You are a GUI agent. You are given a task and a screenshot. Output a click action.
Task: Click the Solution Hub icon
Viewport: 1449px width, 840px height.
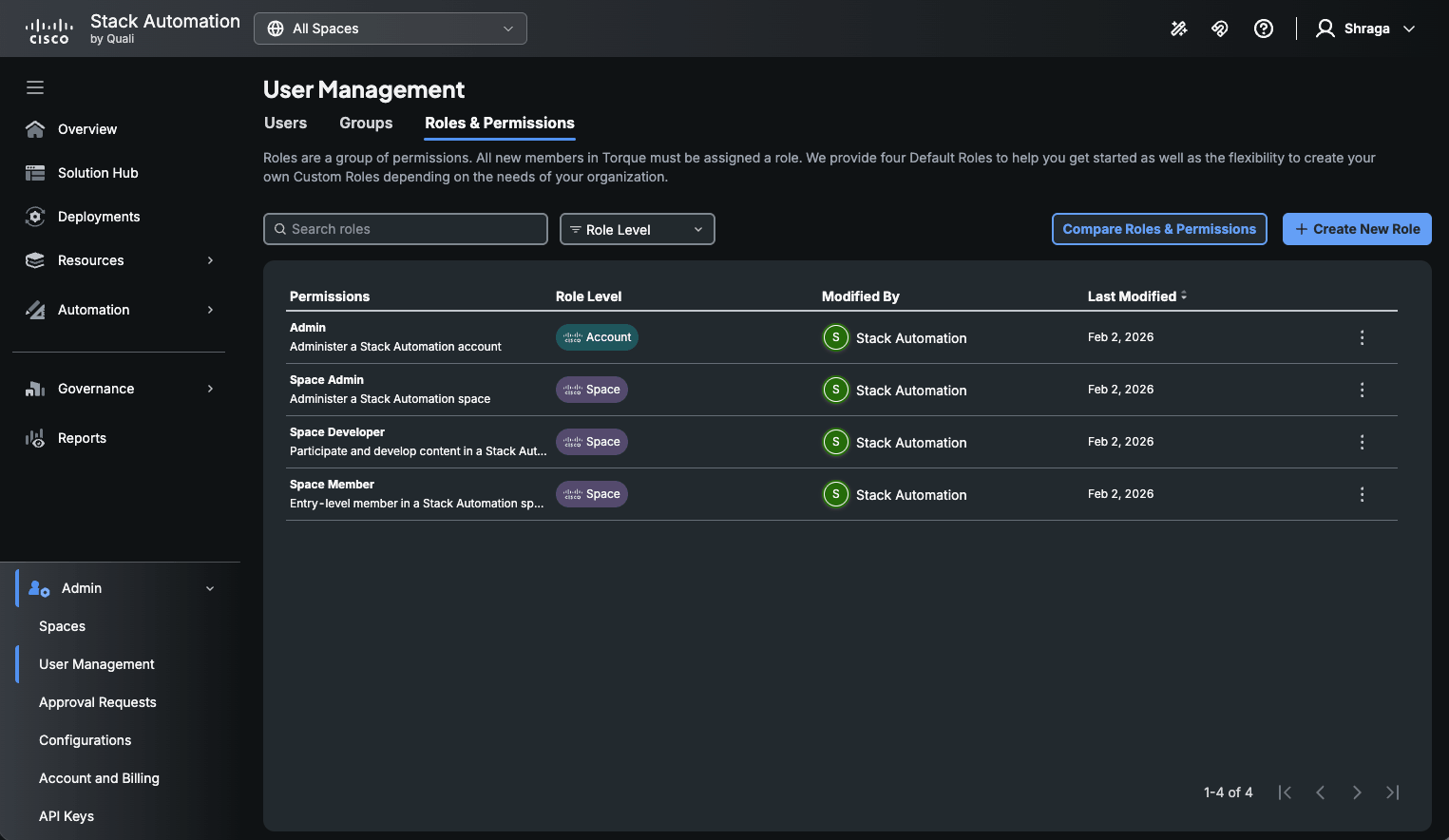pos(35,173)
